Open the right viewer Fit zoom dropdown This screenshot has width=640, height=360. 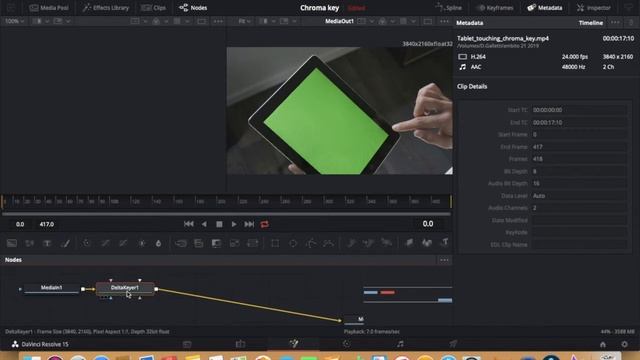point(245,21)
